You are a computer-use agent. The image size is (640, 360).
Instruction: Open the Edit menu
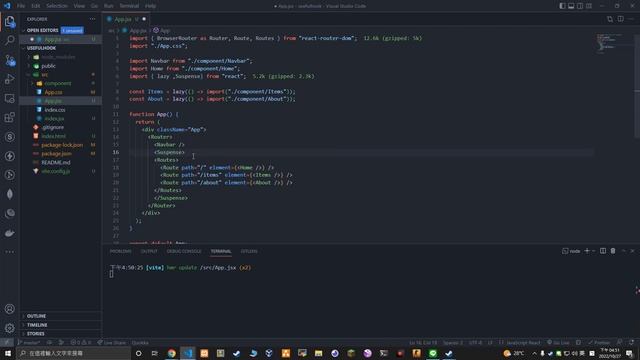coord(36,6)
